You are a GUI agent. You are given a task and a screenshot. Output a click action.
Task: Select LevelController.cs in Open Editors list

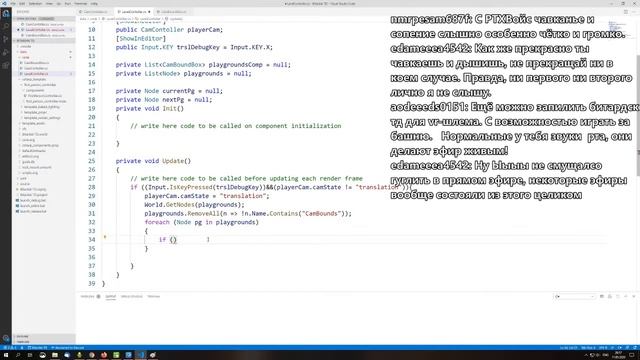tap(45, 30)
